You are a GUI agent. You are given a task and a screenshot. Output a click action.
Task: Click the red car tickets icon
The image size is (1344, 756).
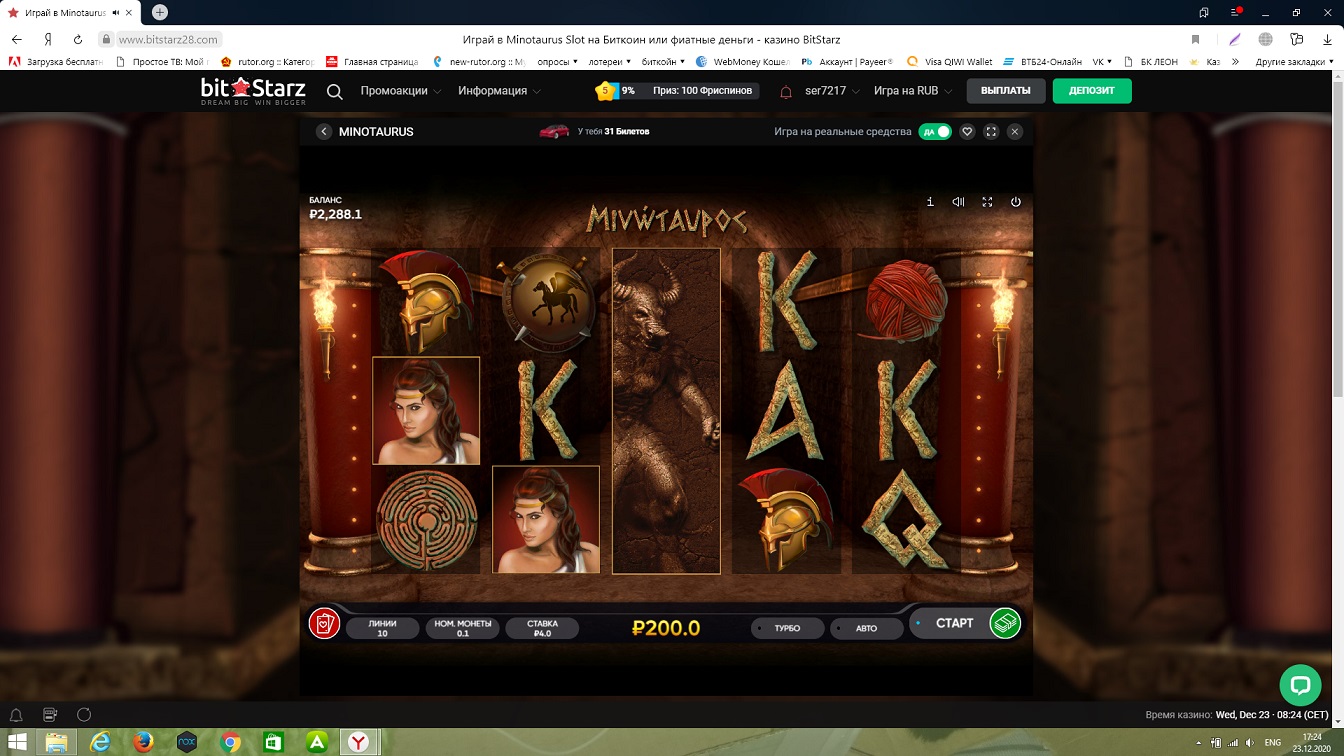(x=554, y=131)
